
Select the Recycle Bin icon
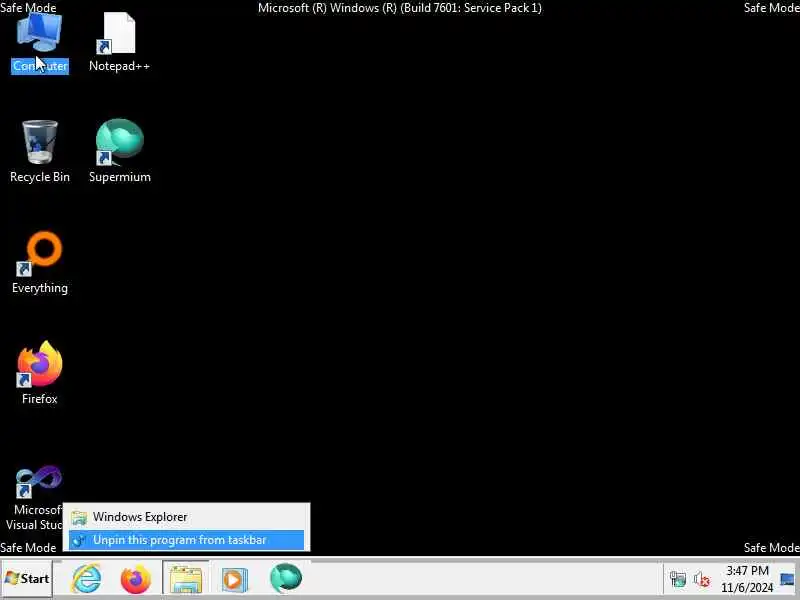39,152
